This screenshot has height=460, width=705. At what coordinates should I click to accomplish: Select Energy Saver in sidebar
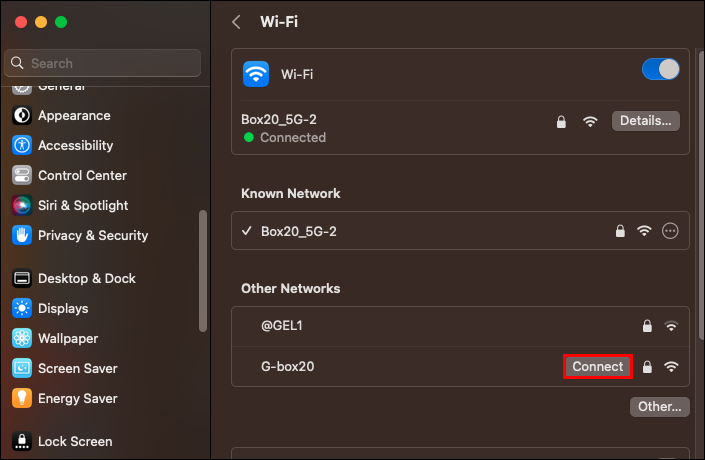coord(79,399)
